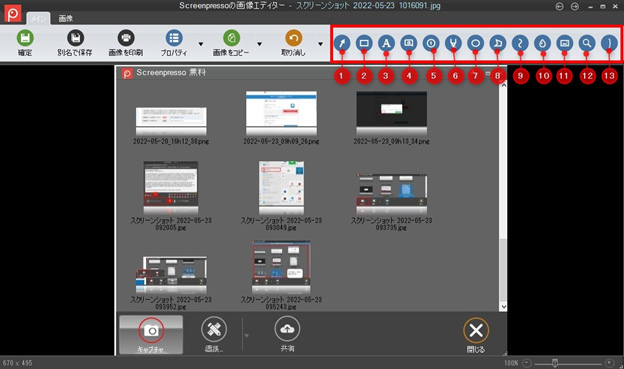The height and width of the screenshot is (369, 624).
Task: Select the Numbering step tool
Action: [x=431, y=43]
